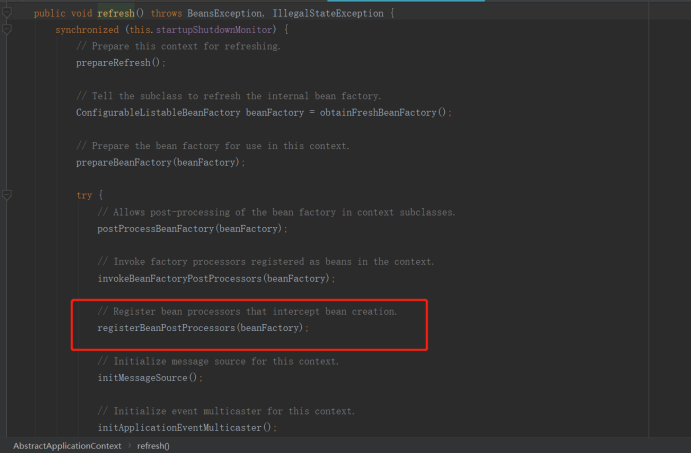This screenshot has width=692, height=453.
Task: Click comment 'Register bean processors that intercept'
Action: coord(247,312)
